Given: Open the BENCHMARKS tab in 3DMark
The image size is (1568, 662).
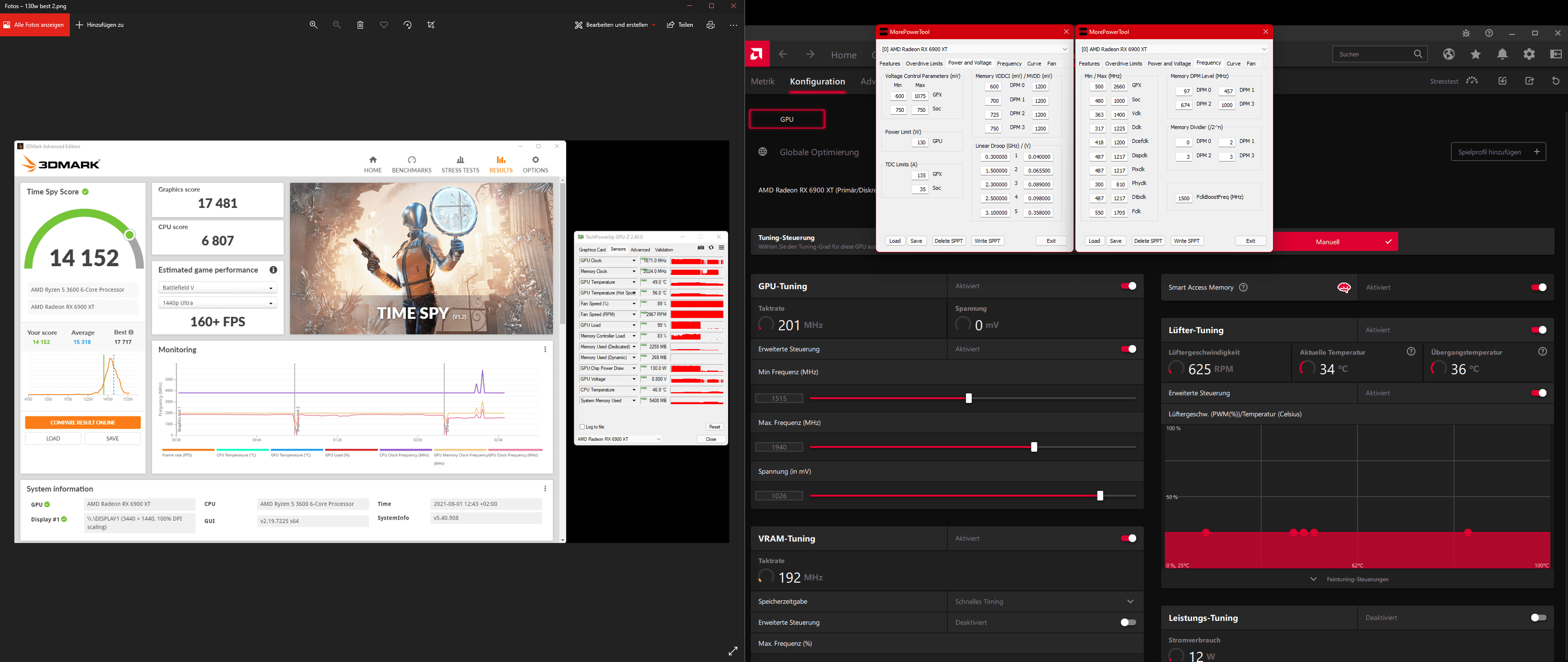Looking at the screenshot, I should pyautogui.click(x=411, y=164).
